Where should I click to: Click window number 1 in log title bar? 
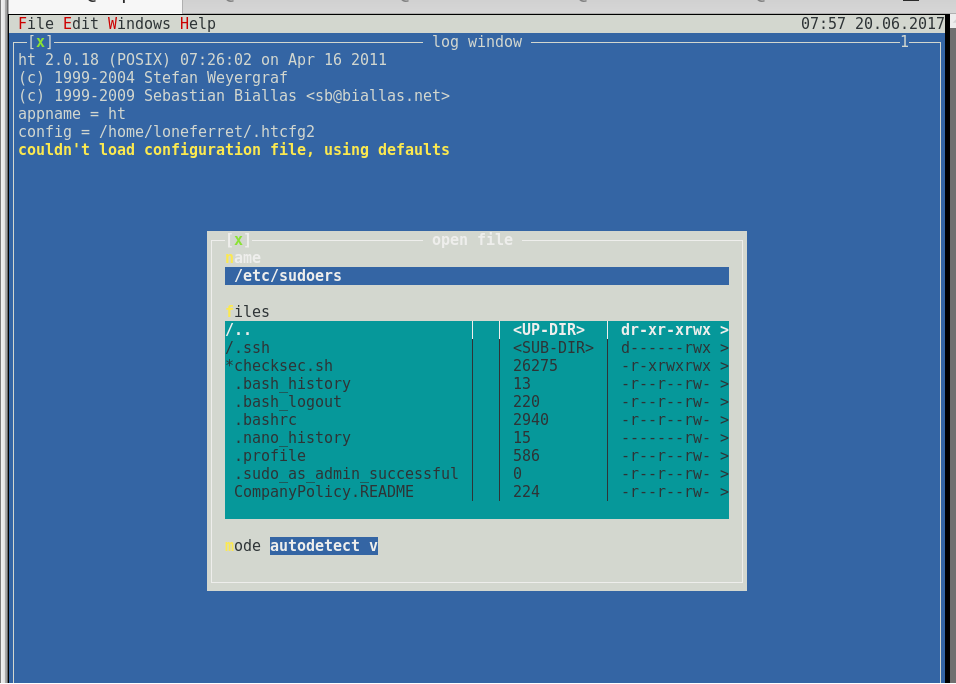[x=904, y=42]
